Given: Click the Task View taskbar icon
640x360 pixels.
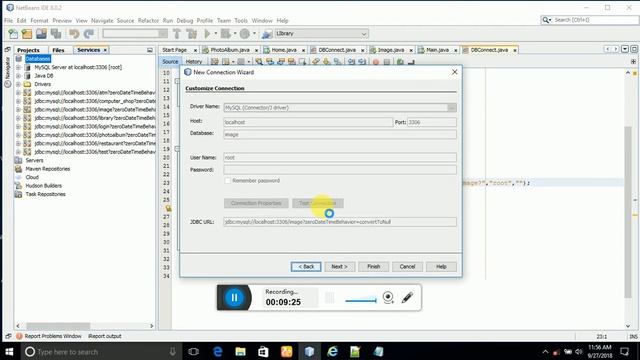Looking at the screenshot, I should (193, 351).
